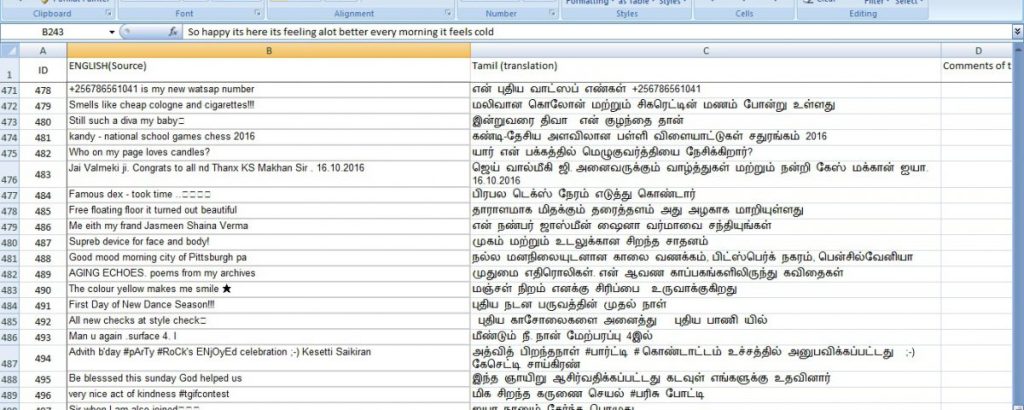
Task: Click ID cell 478
Action: point(43,89)
